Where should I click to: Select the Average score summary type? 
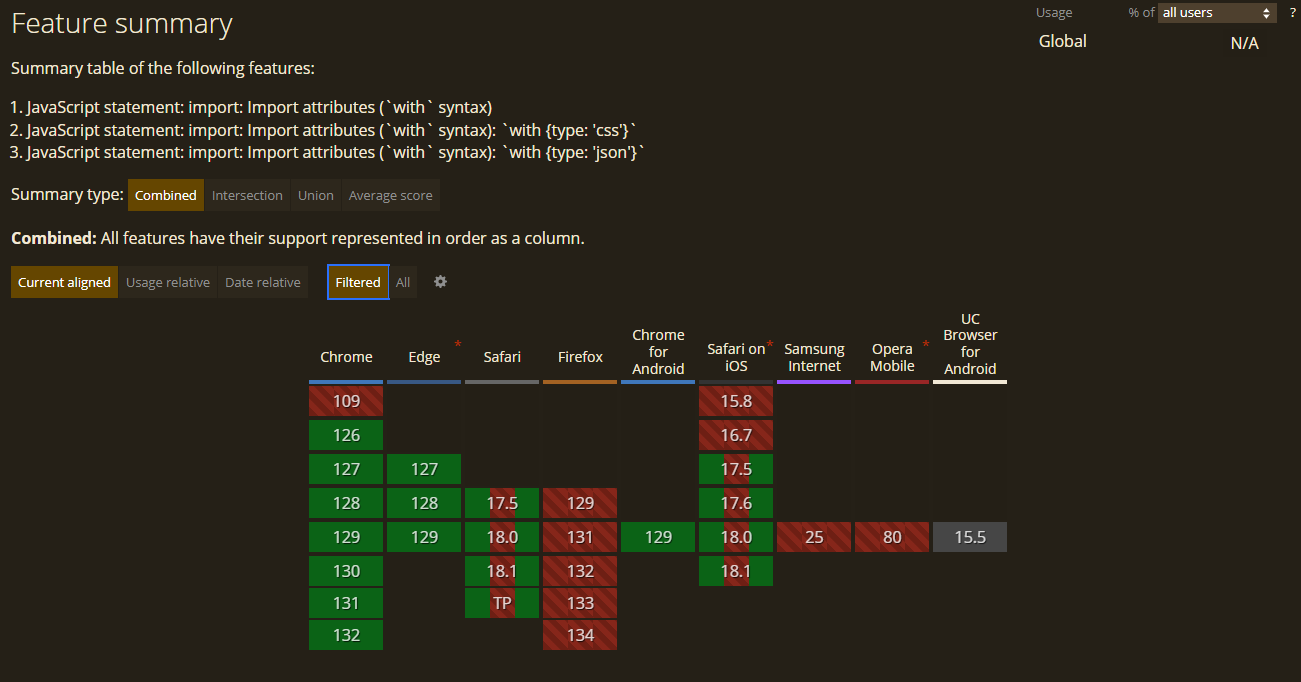point(390,195)
